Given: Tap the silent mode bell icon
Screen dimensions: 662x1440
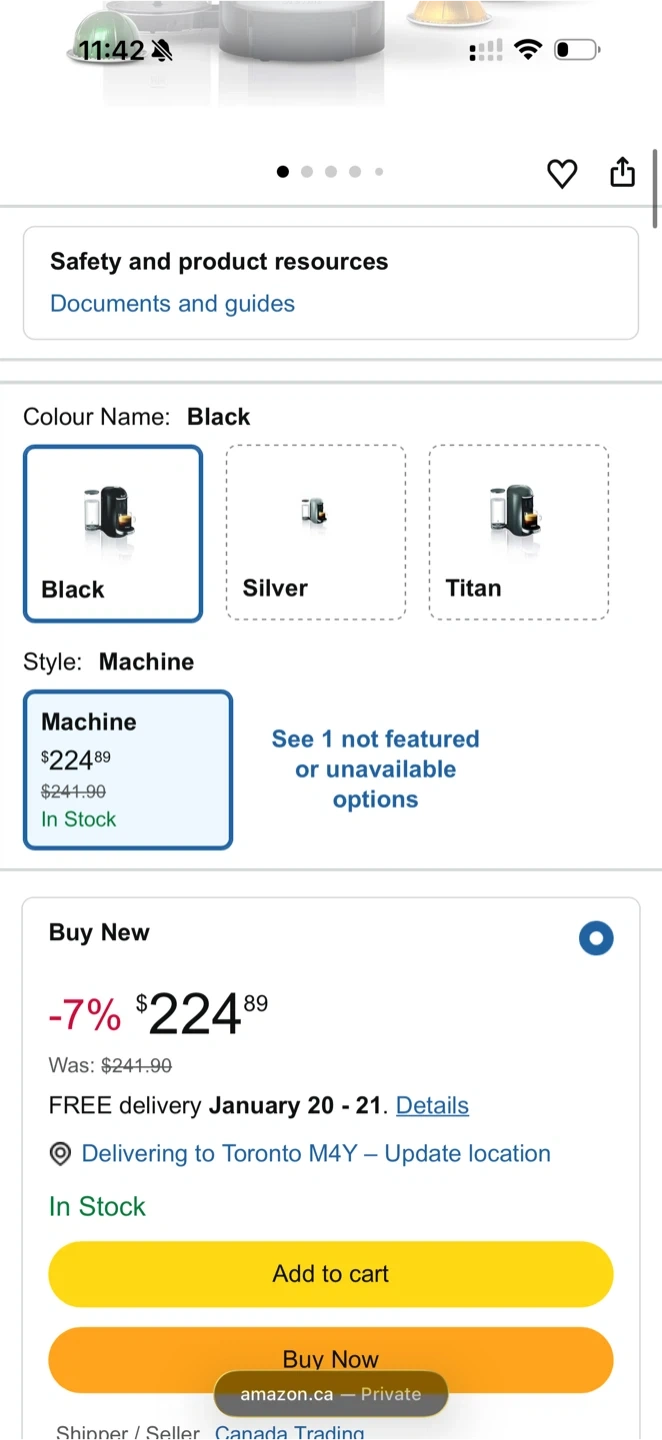Looking at the screenshot, I should (161, 50).
